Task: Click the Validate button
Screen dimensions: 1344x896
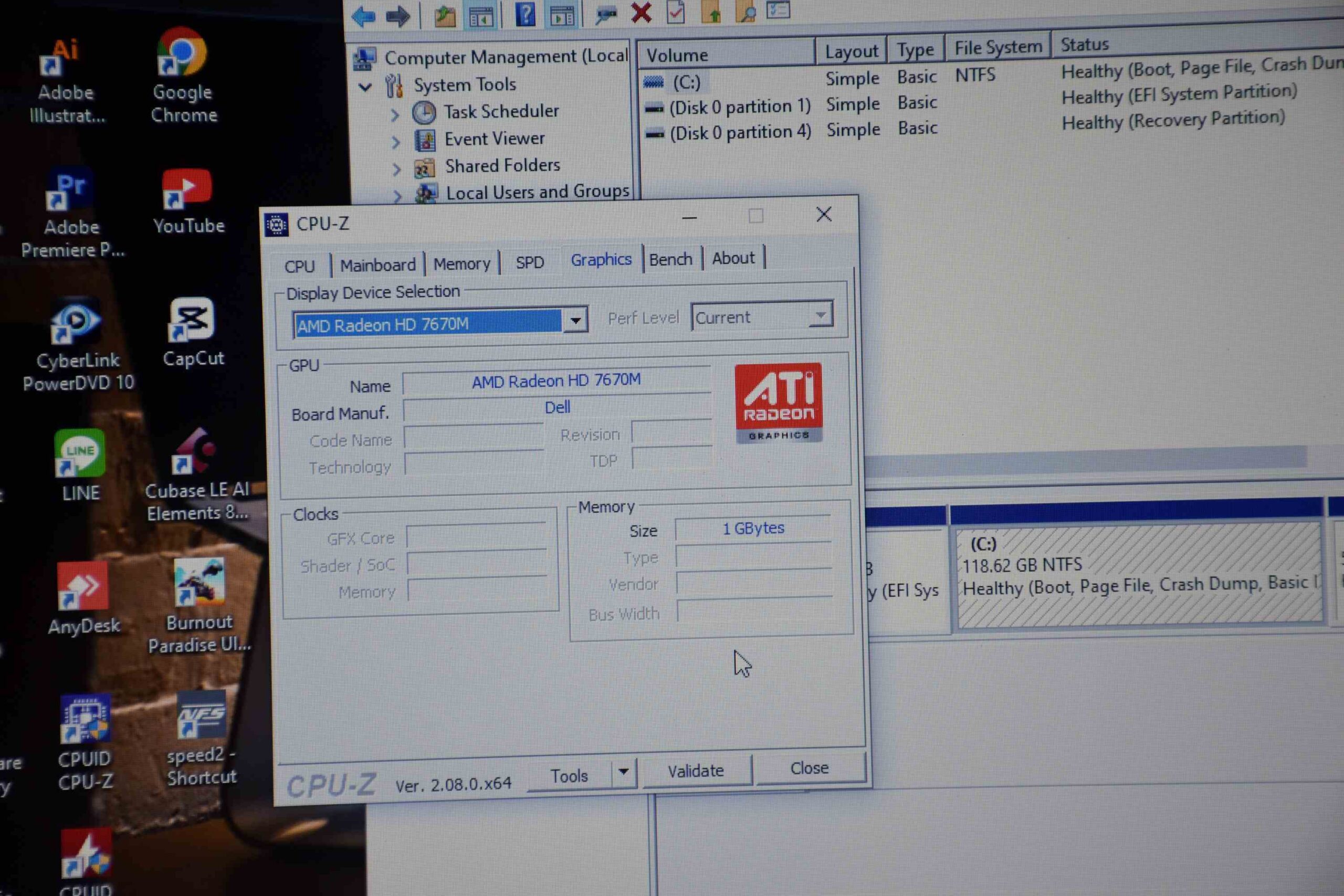Action: (x=696, y=771)
